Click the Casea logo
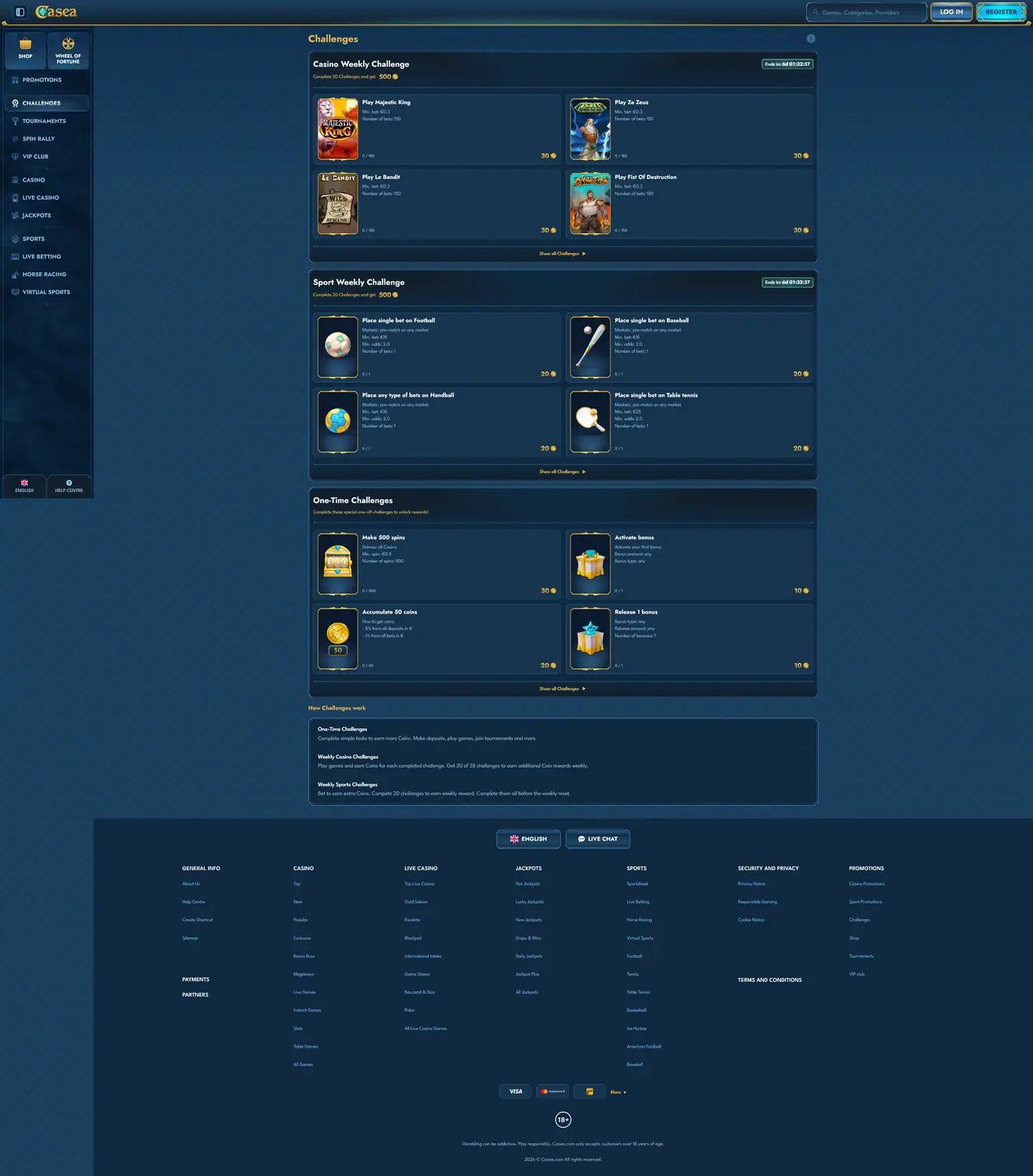 [x=56, y=12]
